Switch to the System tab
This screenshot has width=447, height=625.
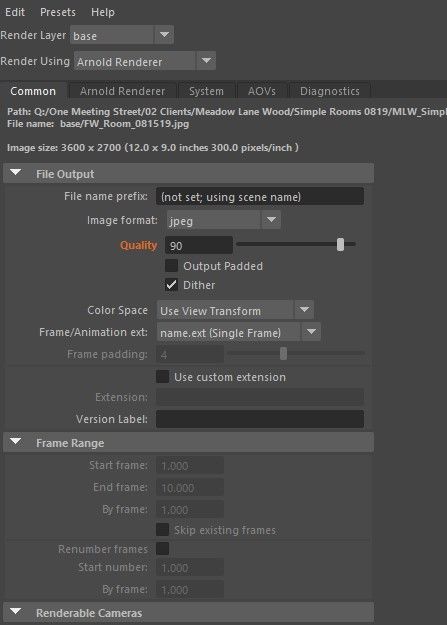click(206, 91)
